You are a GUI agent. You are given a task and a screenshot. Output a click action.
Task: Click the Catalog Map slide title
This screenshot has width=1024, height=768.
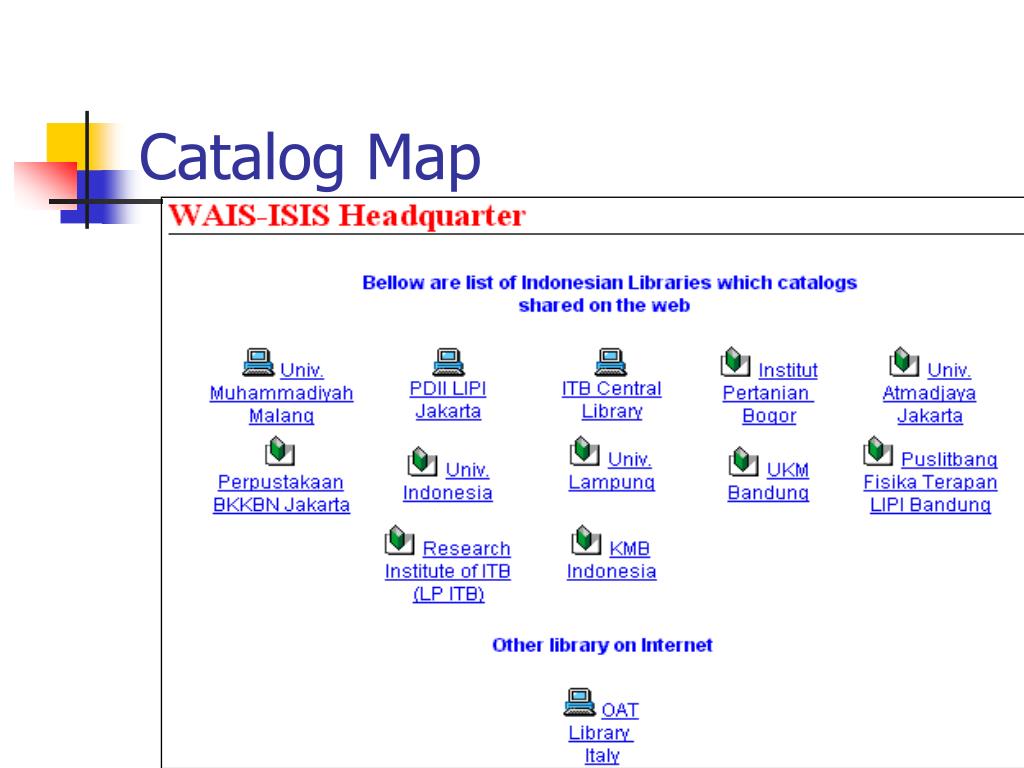[x=310, y=158]
